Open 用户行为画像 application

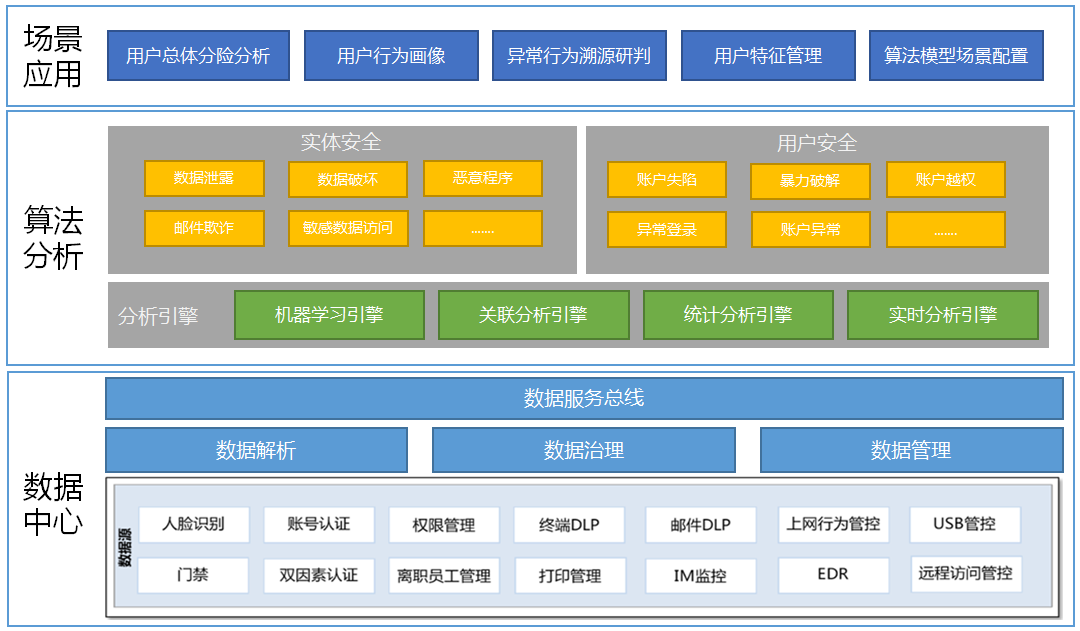391,55
